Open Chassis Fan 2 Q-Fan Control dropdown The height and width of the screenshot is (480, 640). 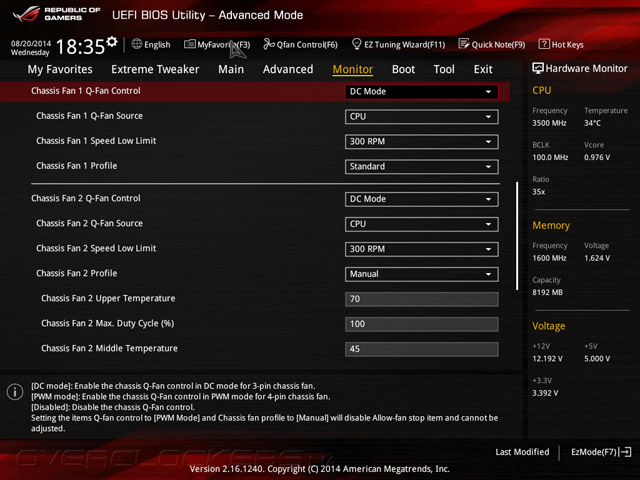(422, 199)
